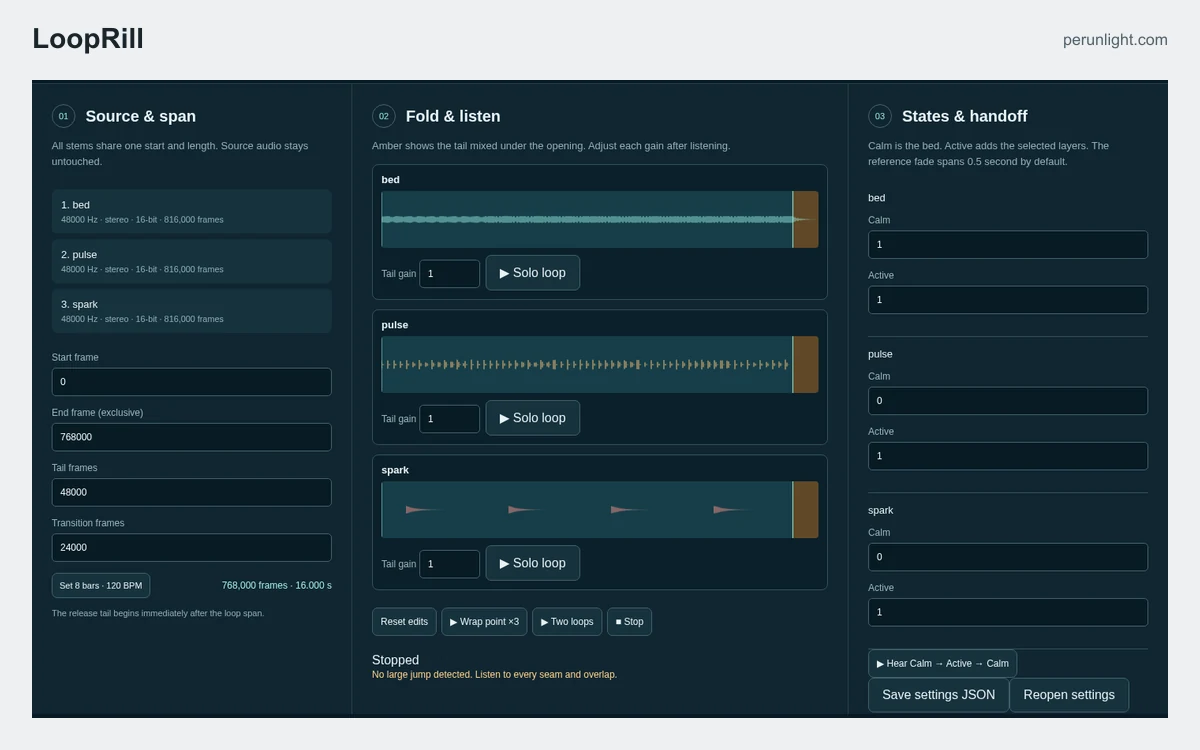Click the '768,000 frames · 16.000 s' readout

(x=277, y=586)
